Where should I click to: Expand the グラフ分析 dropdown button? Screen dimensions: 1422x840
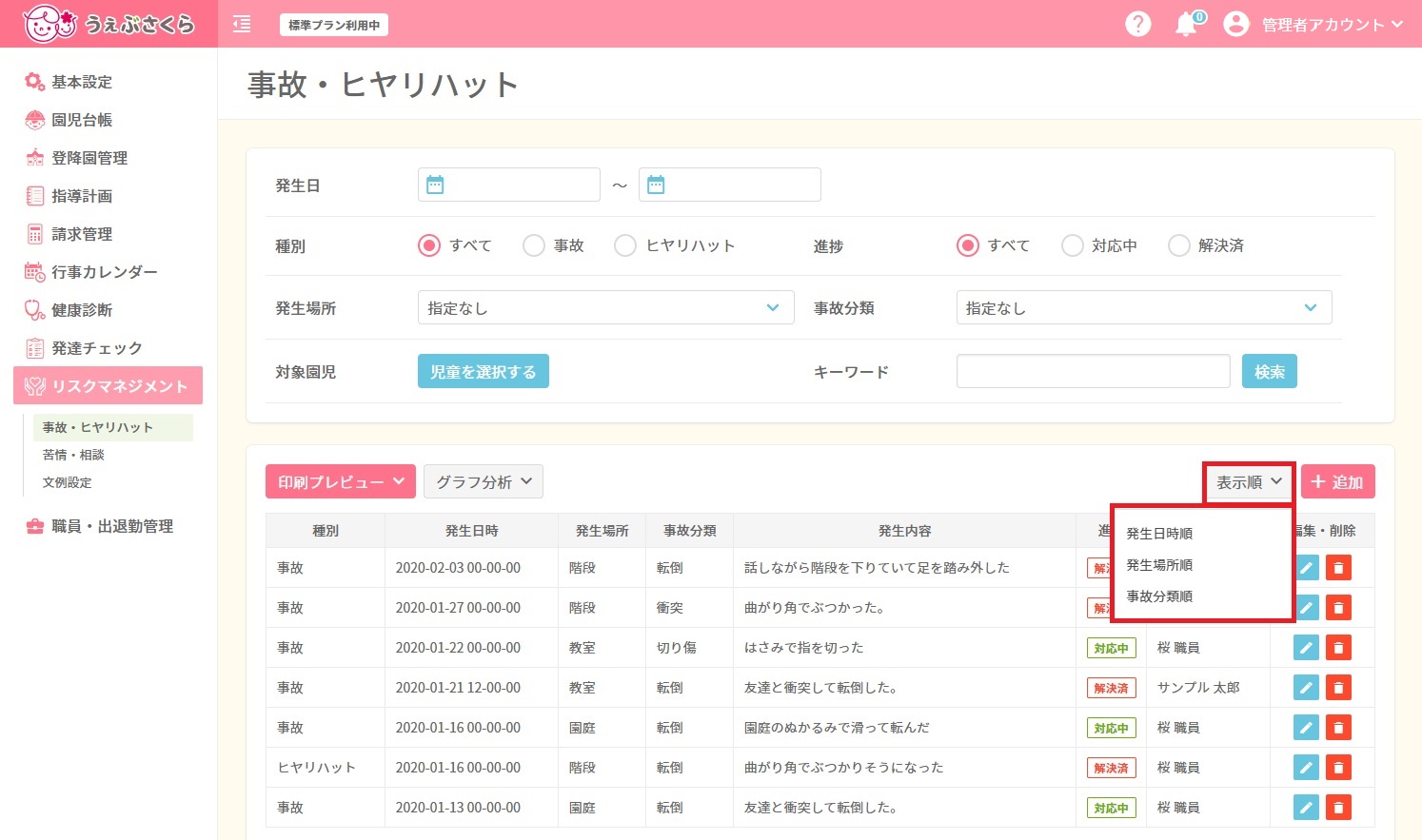pos(484,481)
